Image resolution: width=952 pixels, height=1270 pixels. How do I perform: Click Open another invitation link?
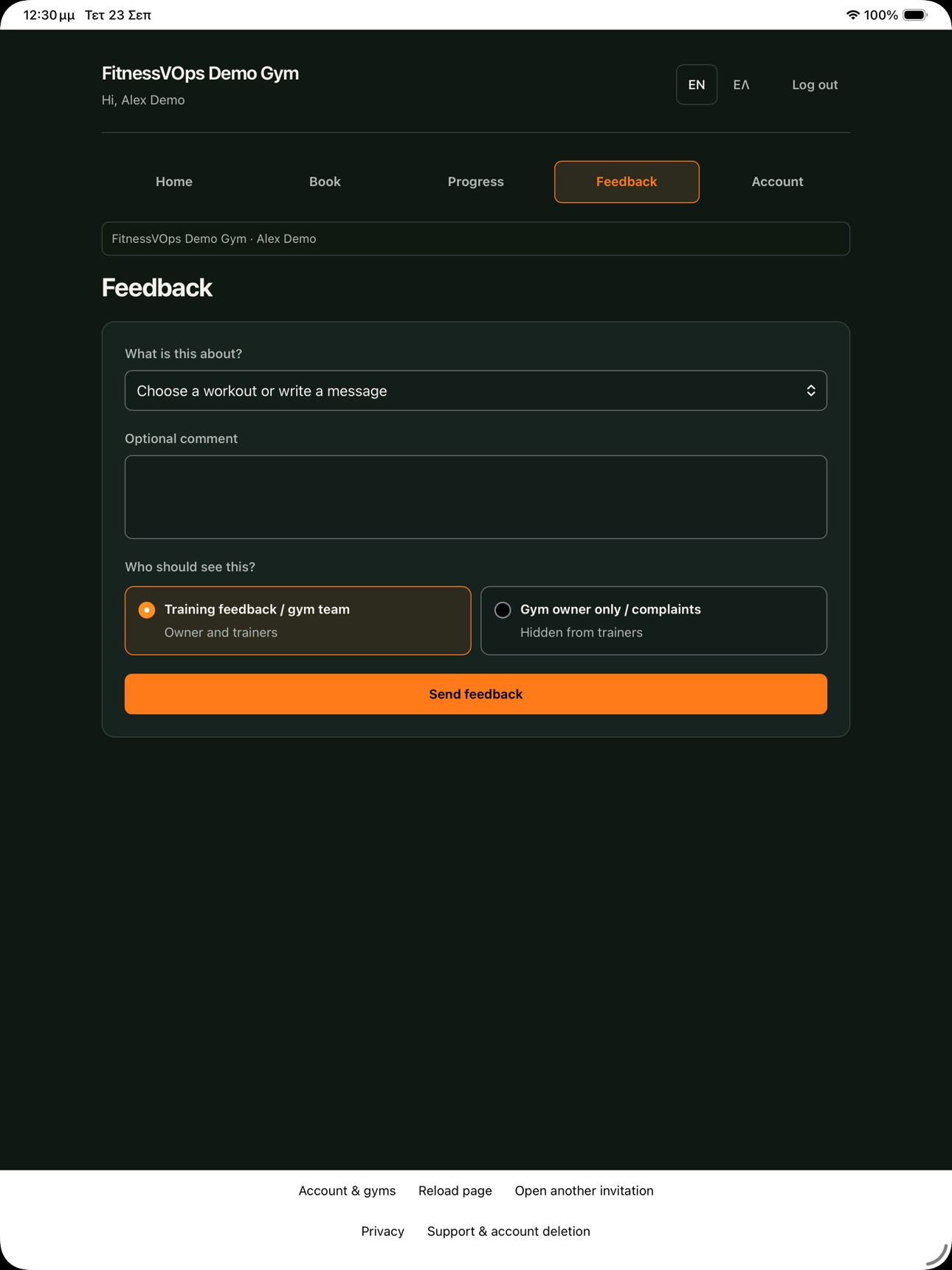584,1190
